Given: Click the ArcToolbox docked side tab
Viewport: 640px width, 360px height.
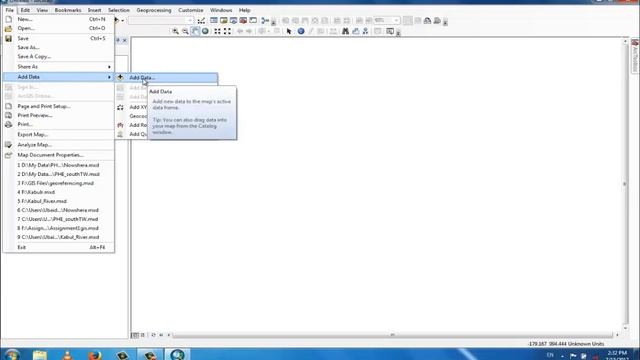Looking at the screenshot, I should pyautogui.click(x=635, y=57).
